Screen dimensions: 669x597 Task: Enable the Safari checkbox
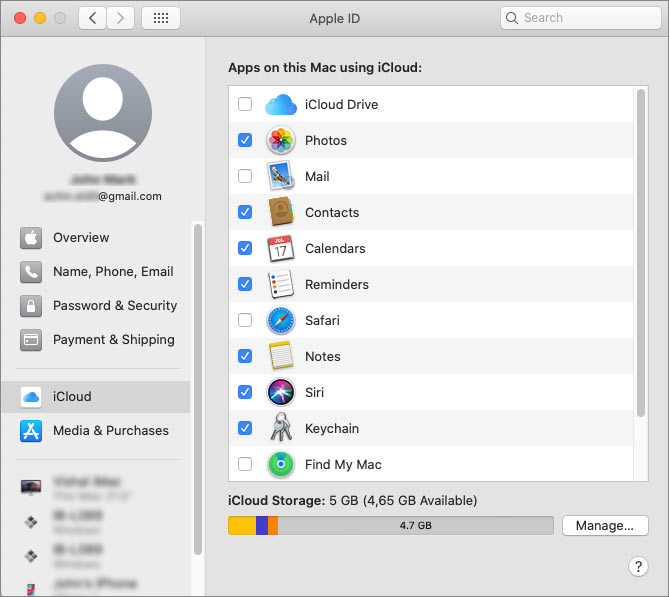(245, 320)
